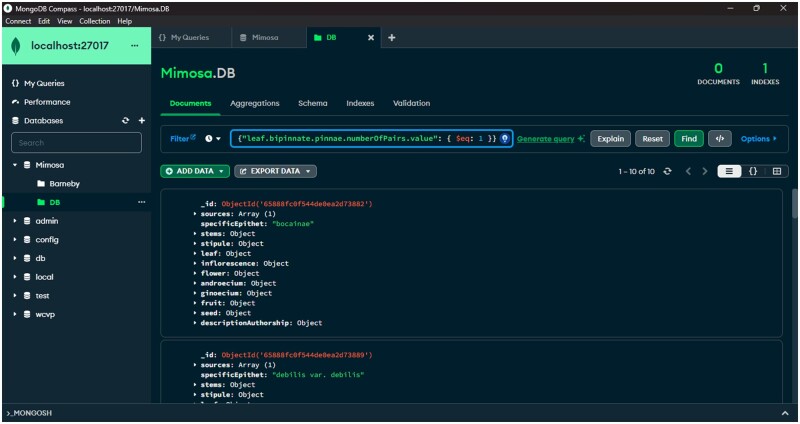Expand the db database
This screenshot has height=424, width=800.
point(15,258)
